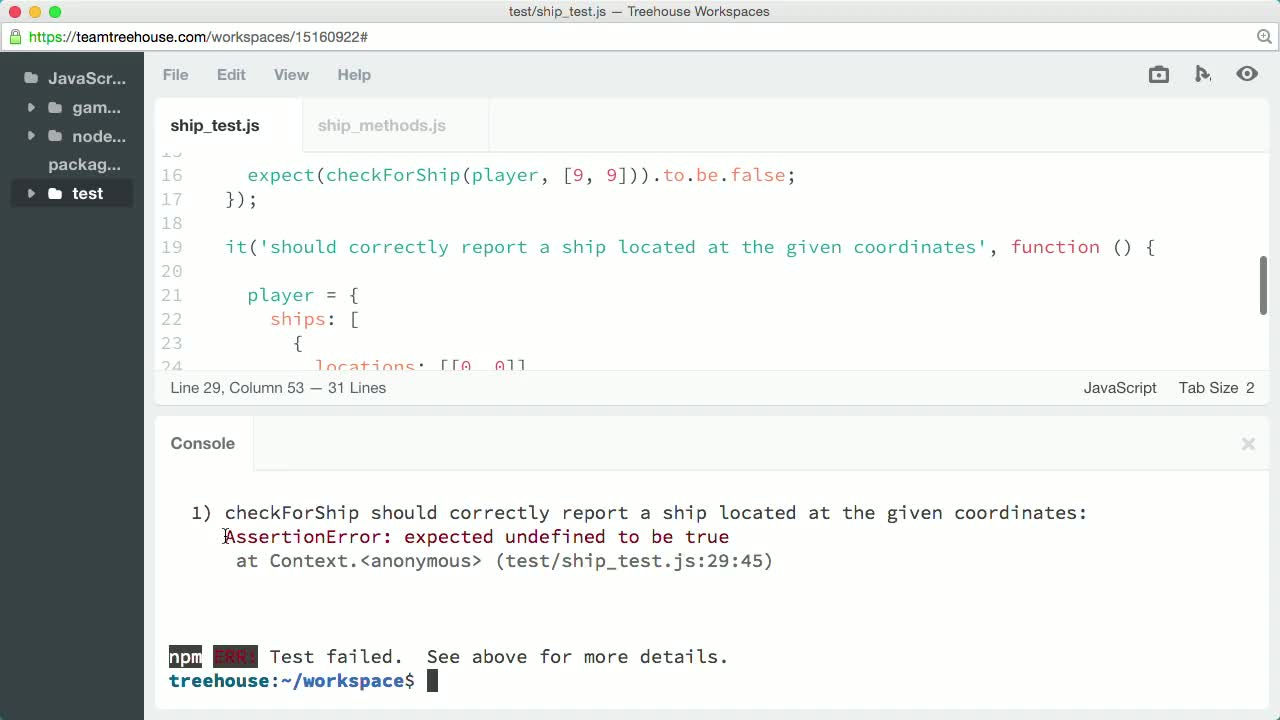
Task: Select the Console tab
Action: pos(203,444)
